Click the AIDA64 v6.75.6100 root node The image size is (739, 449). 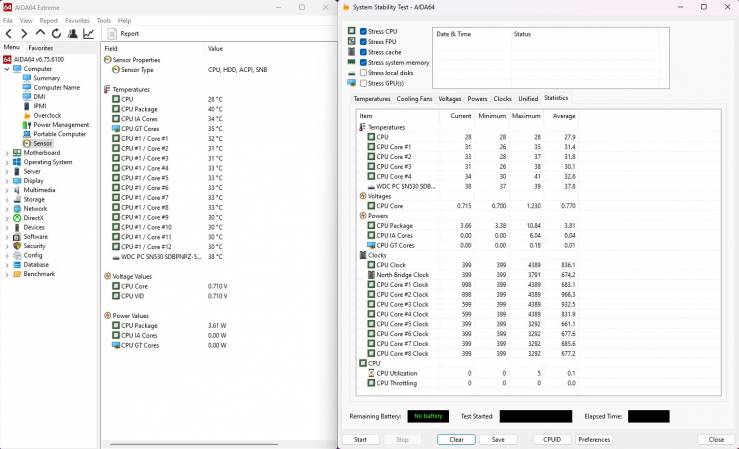pos(39,59)
